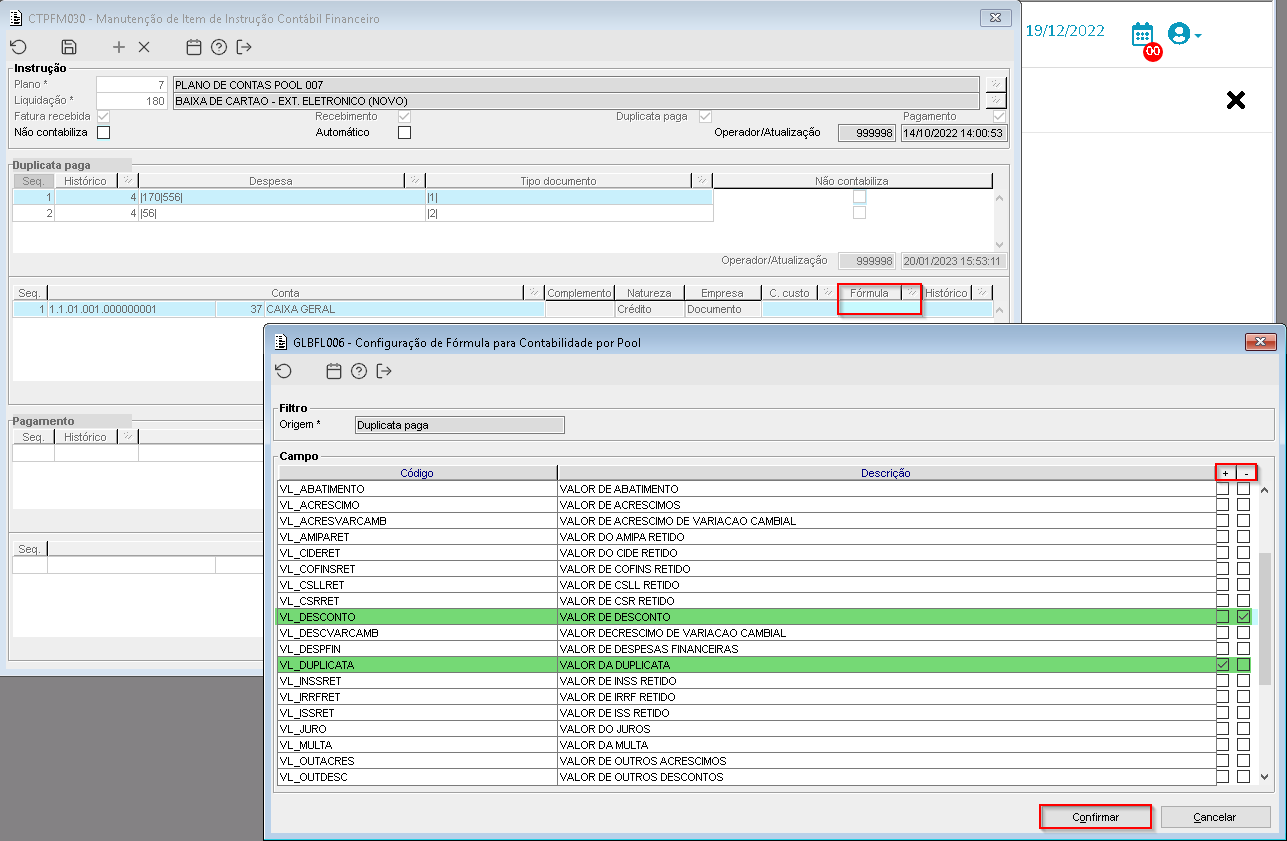The height and width of the screenshot is (841, 1287).
Task: Toggle the Automático checkbox
Action: (404, 132)
